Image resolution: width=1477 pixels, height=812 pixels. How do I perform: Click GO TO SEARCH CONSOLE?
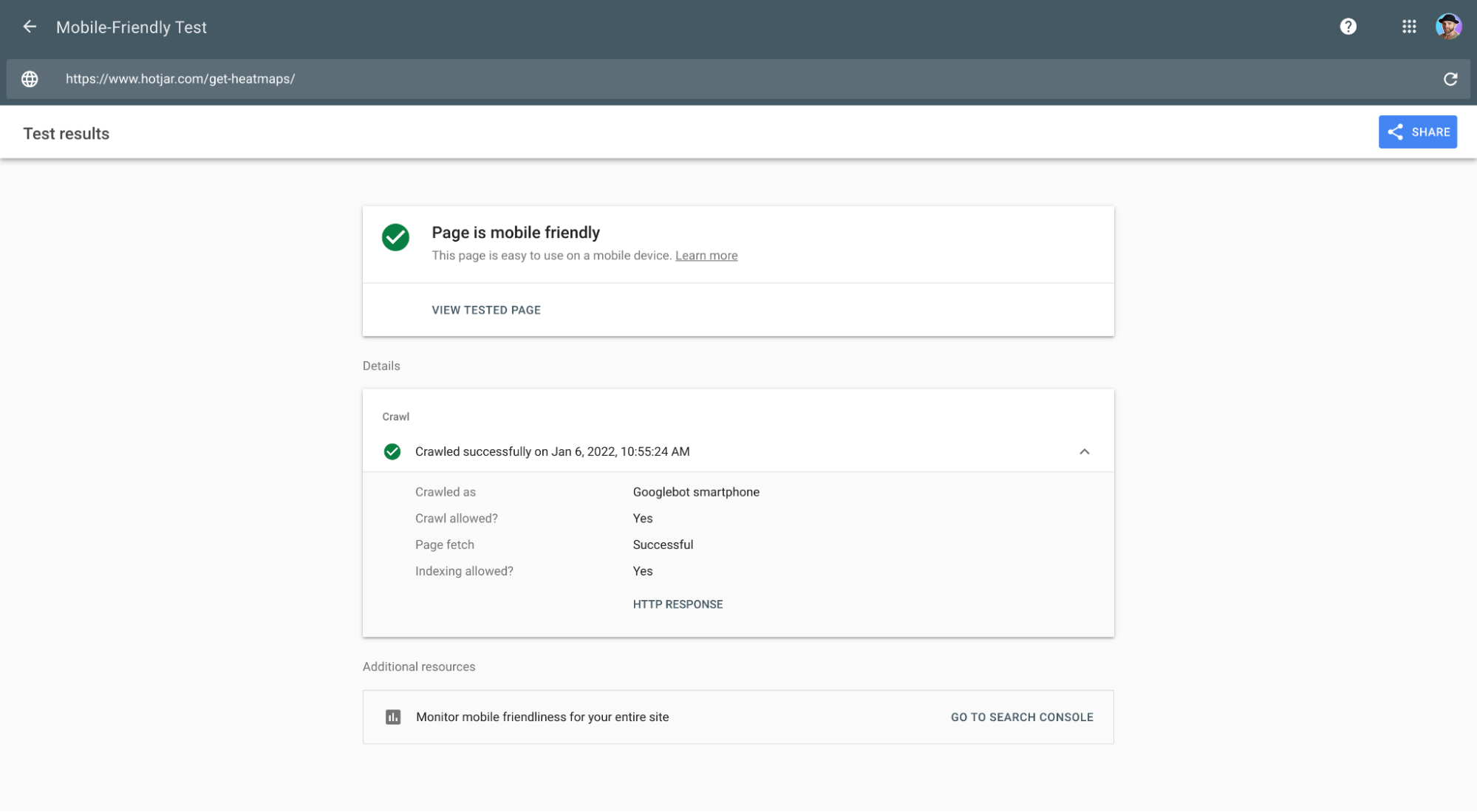click(1022, 717)
